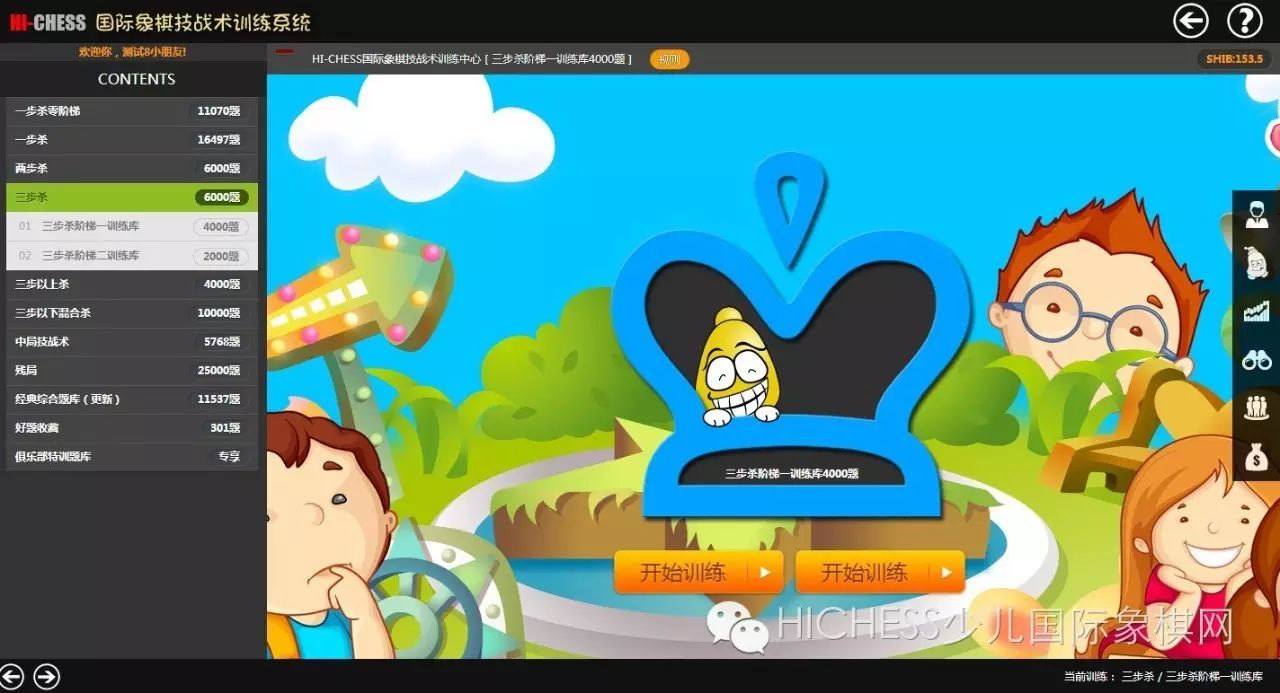
Task: Open the user profile icon in the side toolbar
Action: click(1256, 213)
